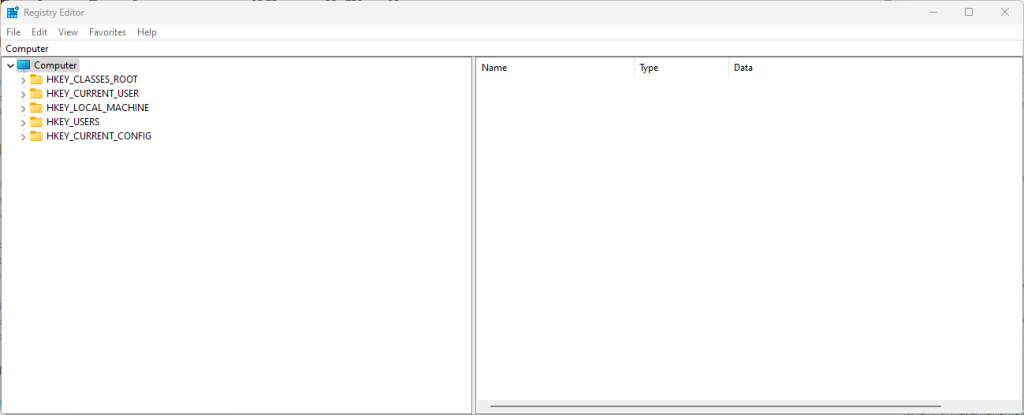Click the HKEY_CURRENT_USER folder icon

click(36, 93)
